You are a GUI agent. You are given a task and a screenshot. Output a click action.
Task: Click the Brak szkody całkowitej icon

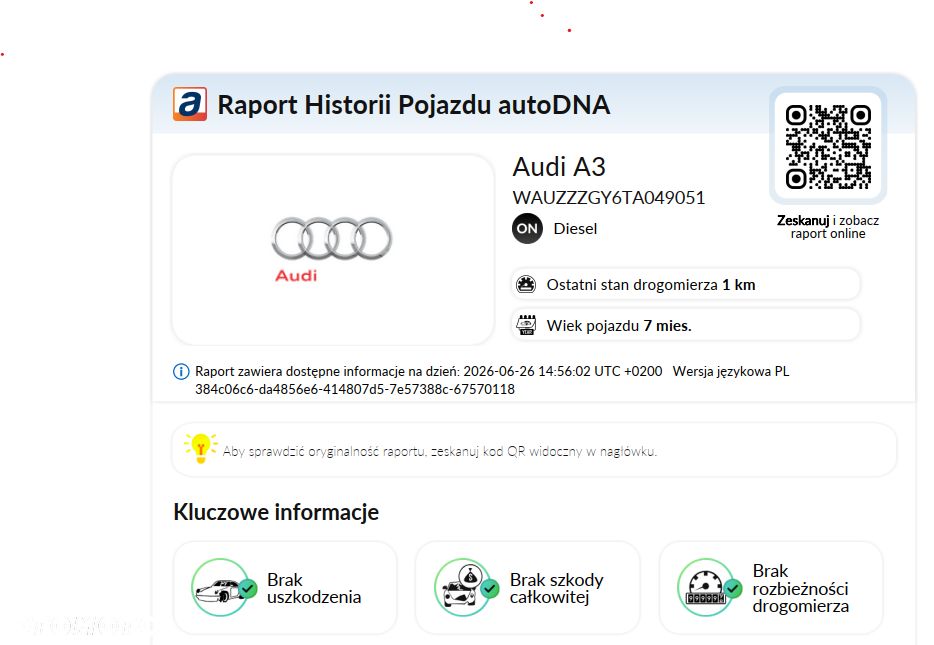(466, 588)
